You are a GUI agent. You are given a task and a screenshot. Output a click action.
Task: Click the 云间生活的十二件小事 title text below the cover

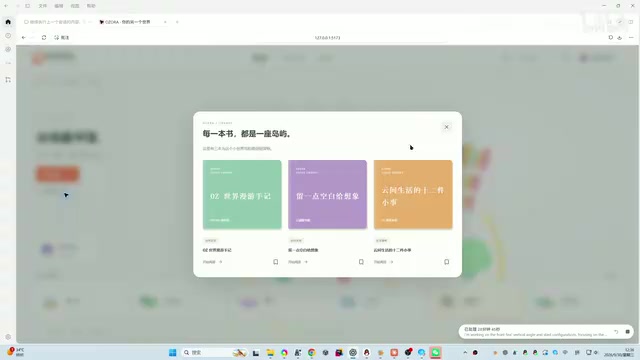coord(393,250)
